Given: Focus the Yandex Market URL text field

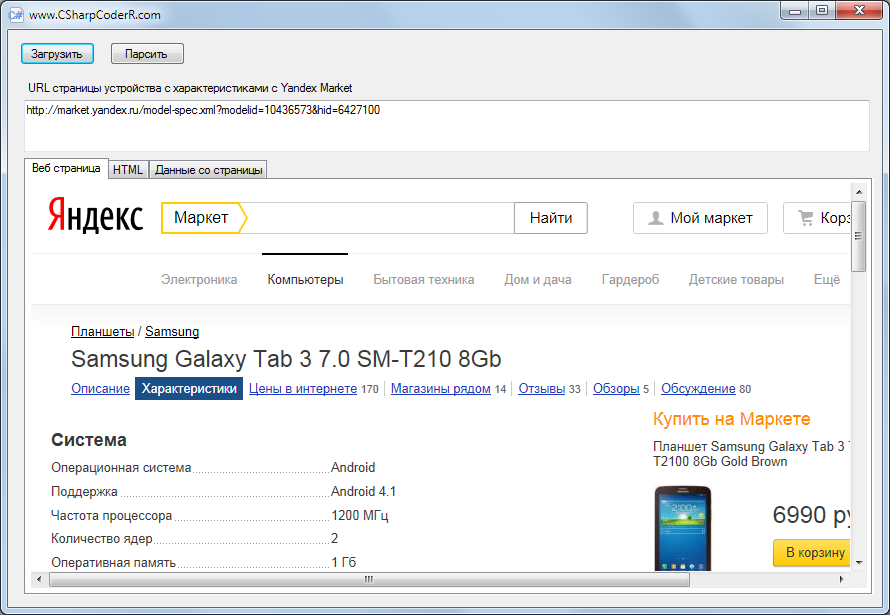Looking at the screenshot, I should (447, 126).
